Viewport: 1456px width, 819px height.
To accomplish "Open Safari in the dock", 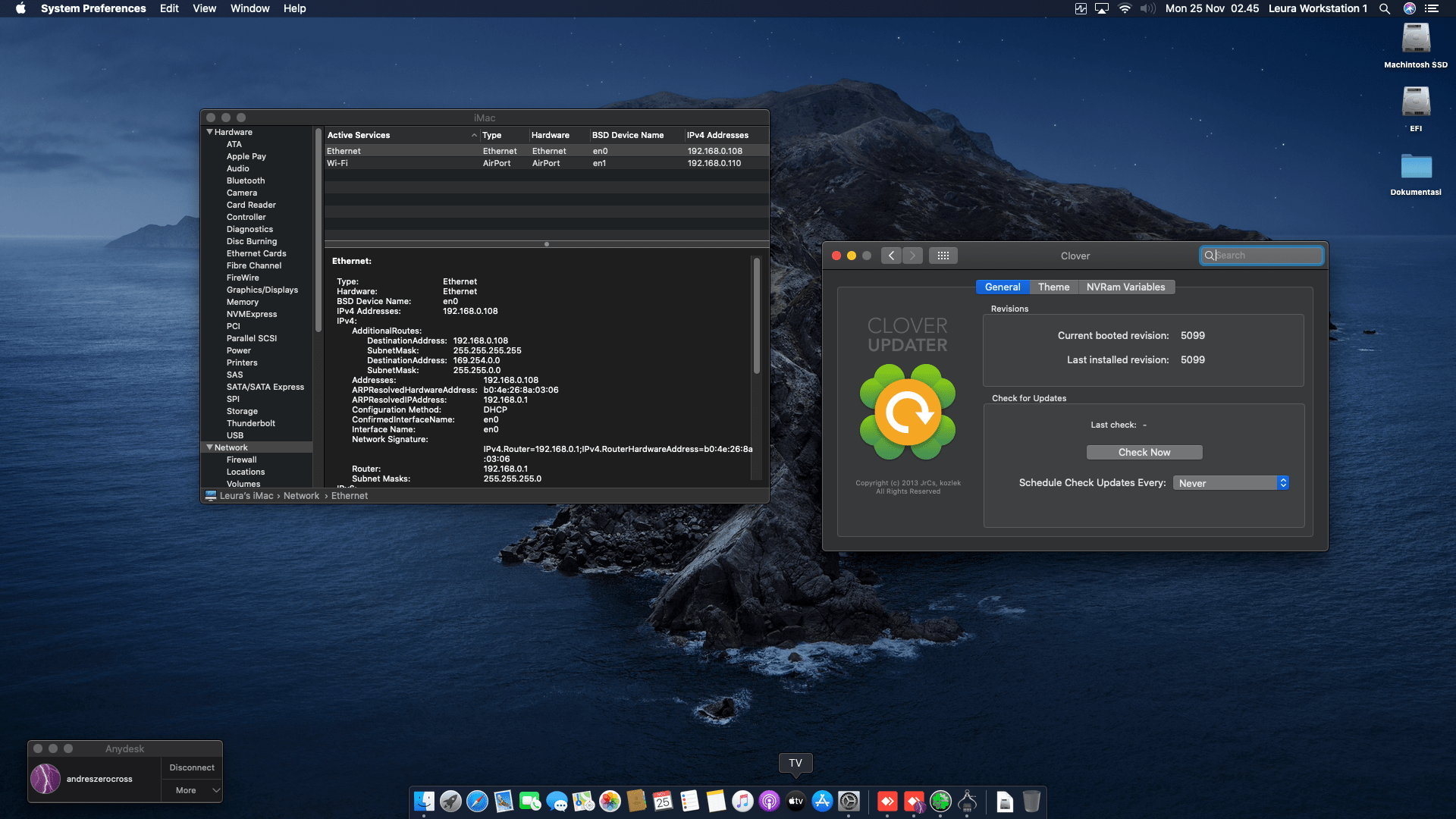I will pyautogui.click(x=477, y=802).
